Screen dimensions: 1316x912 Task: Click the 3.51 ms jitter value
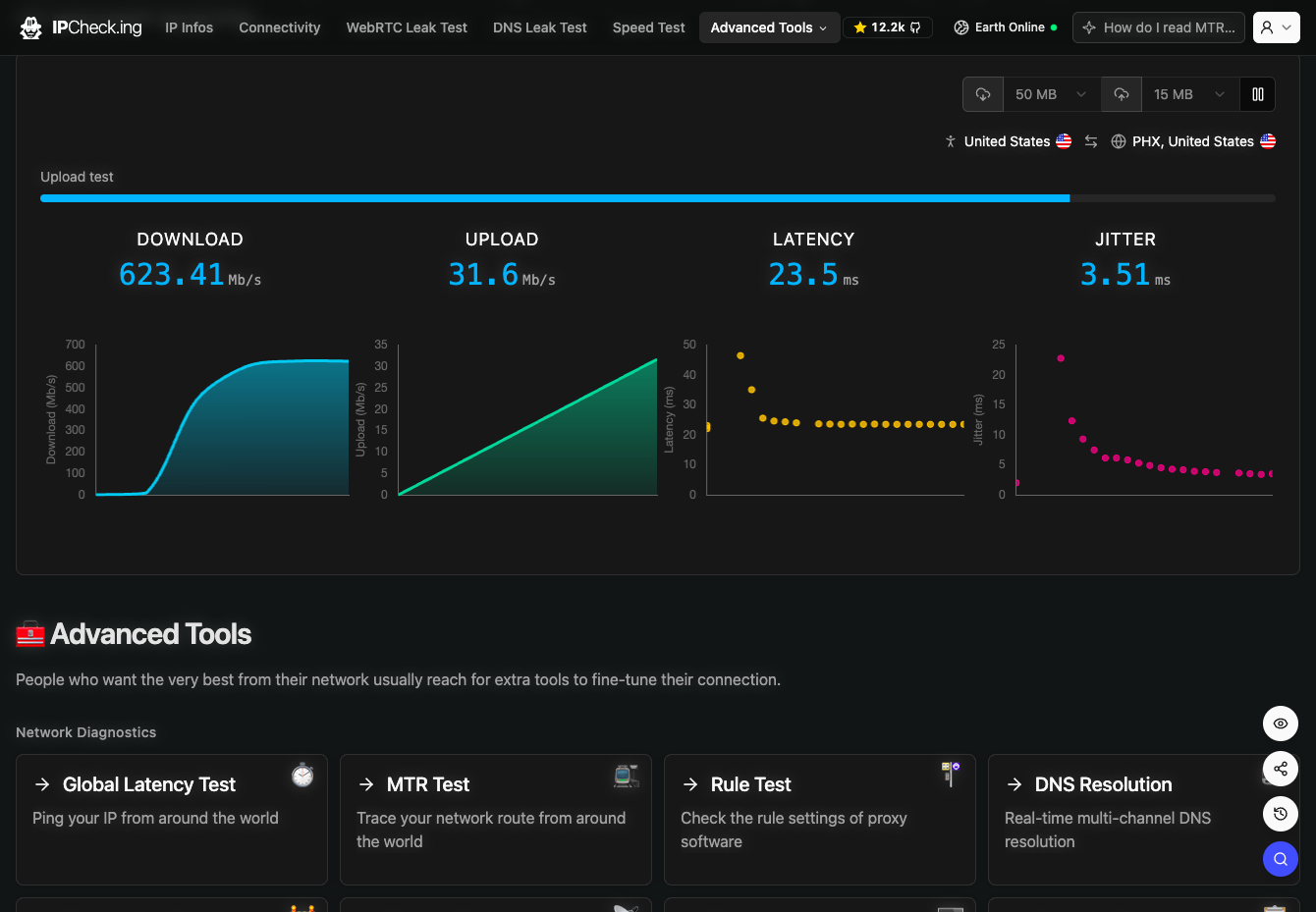click(x=1125, y=275)
